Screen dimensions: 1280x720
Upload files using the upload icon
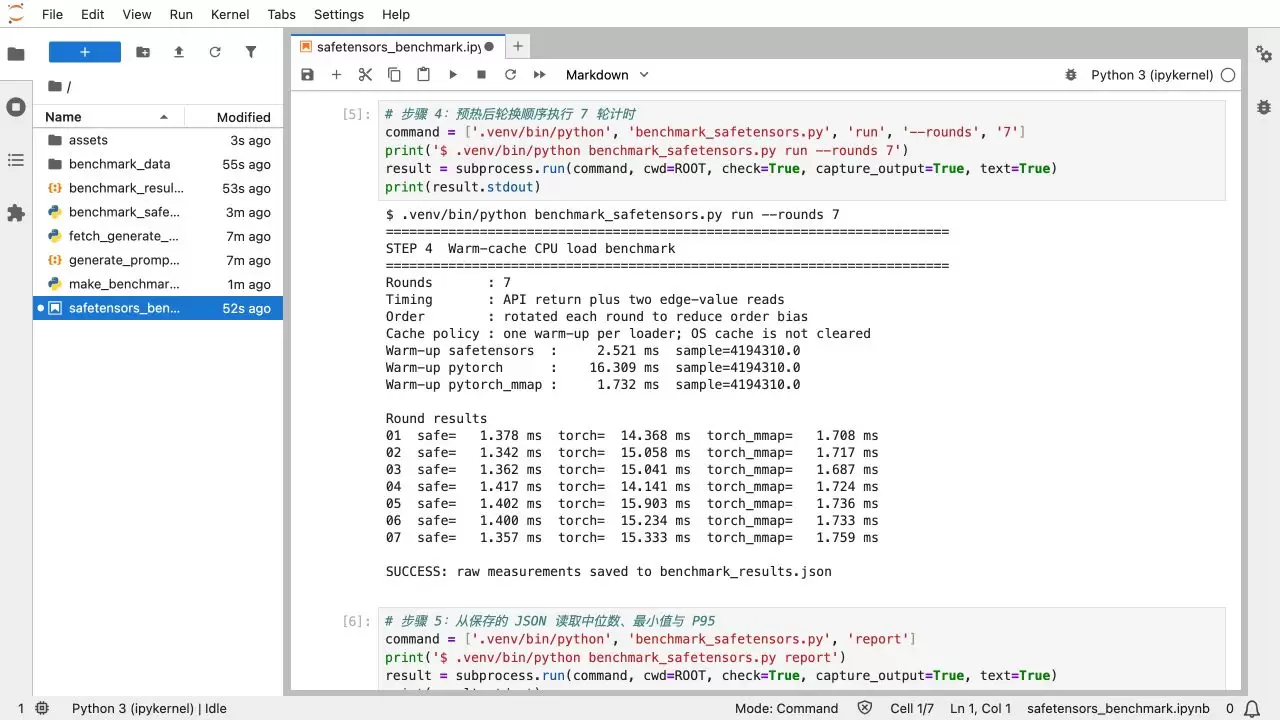[179, 52]
